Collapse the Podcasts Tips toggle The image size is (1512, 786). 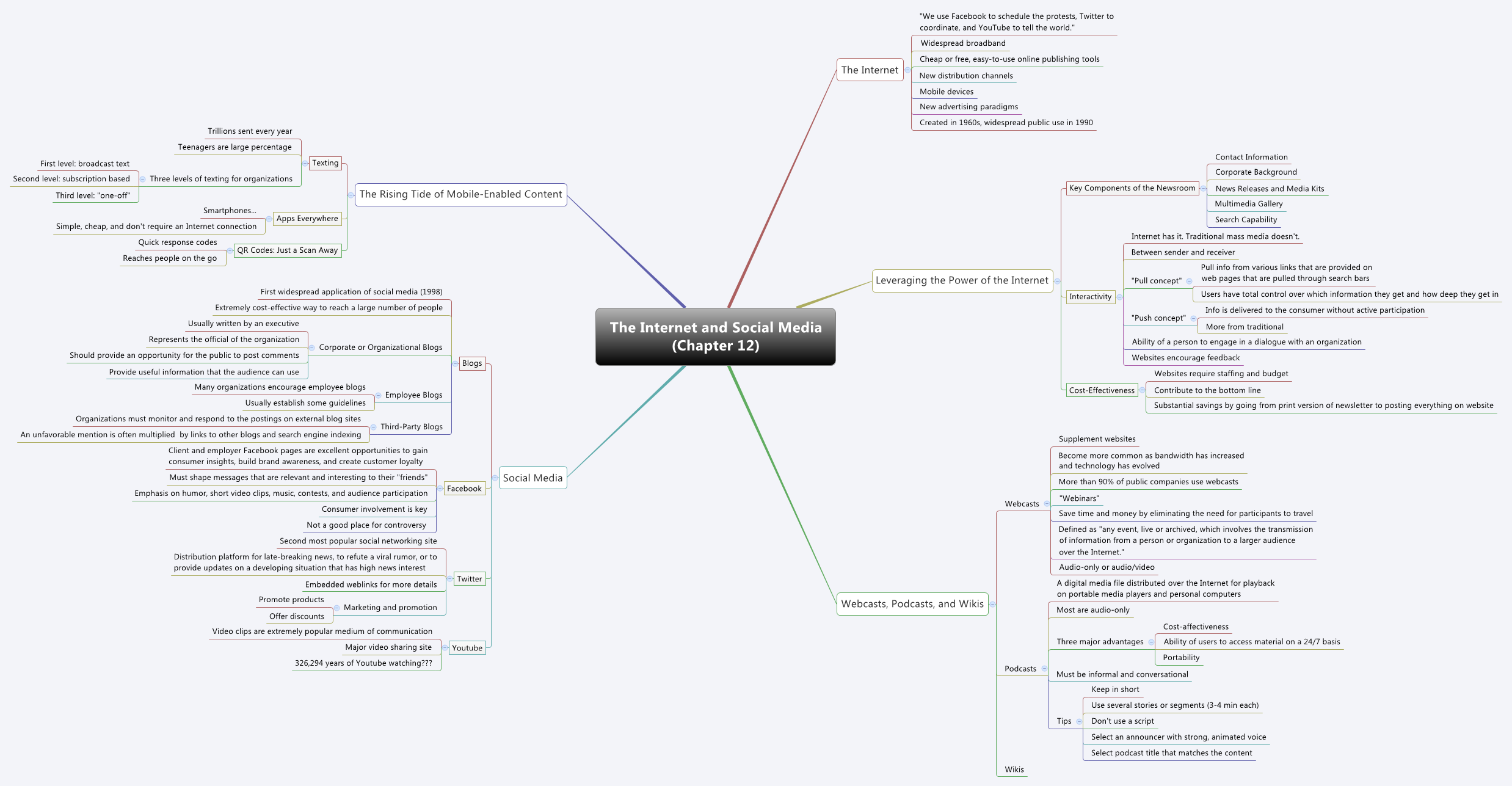(x=1079, y=721)
